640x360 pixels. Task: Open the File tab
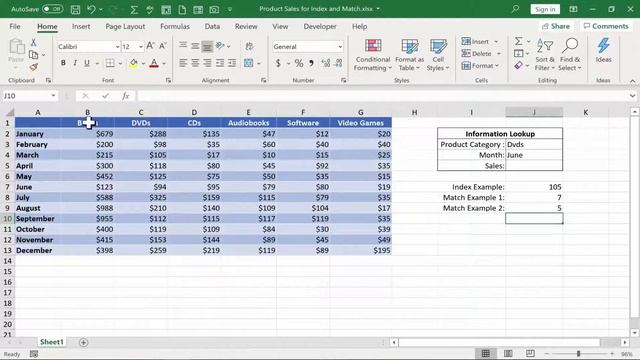point(15,26)
